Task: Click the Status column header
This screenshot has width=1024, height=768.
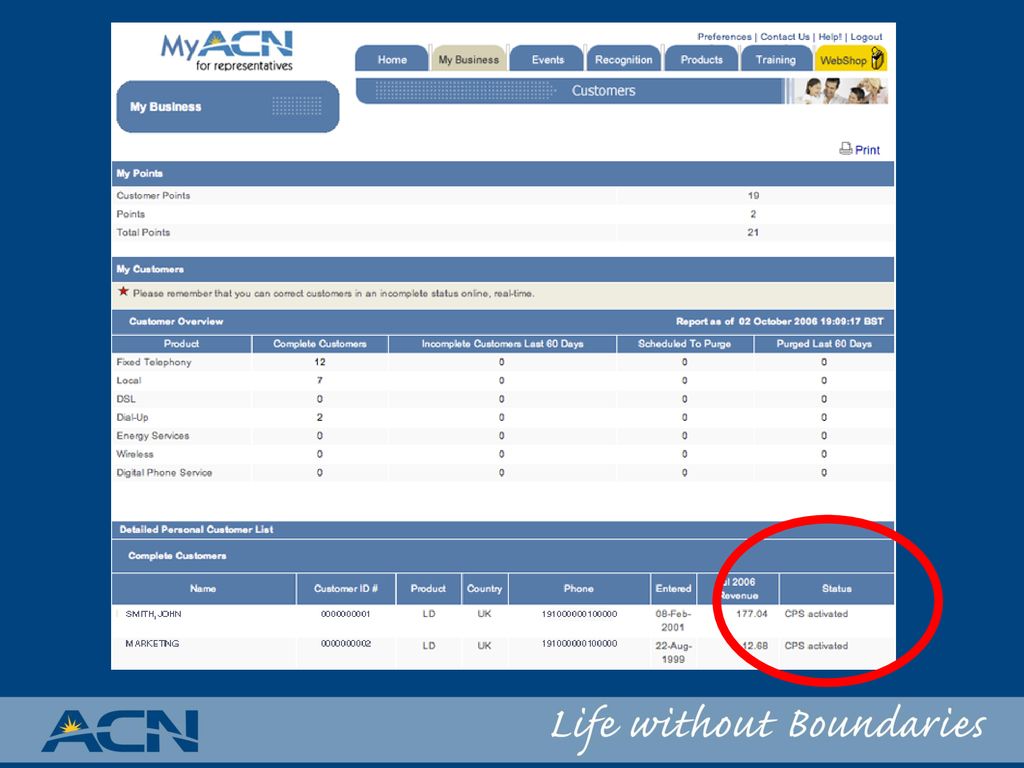Action: tap(837, 588)
